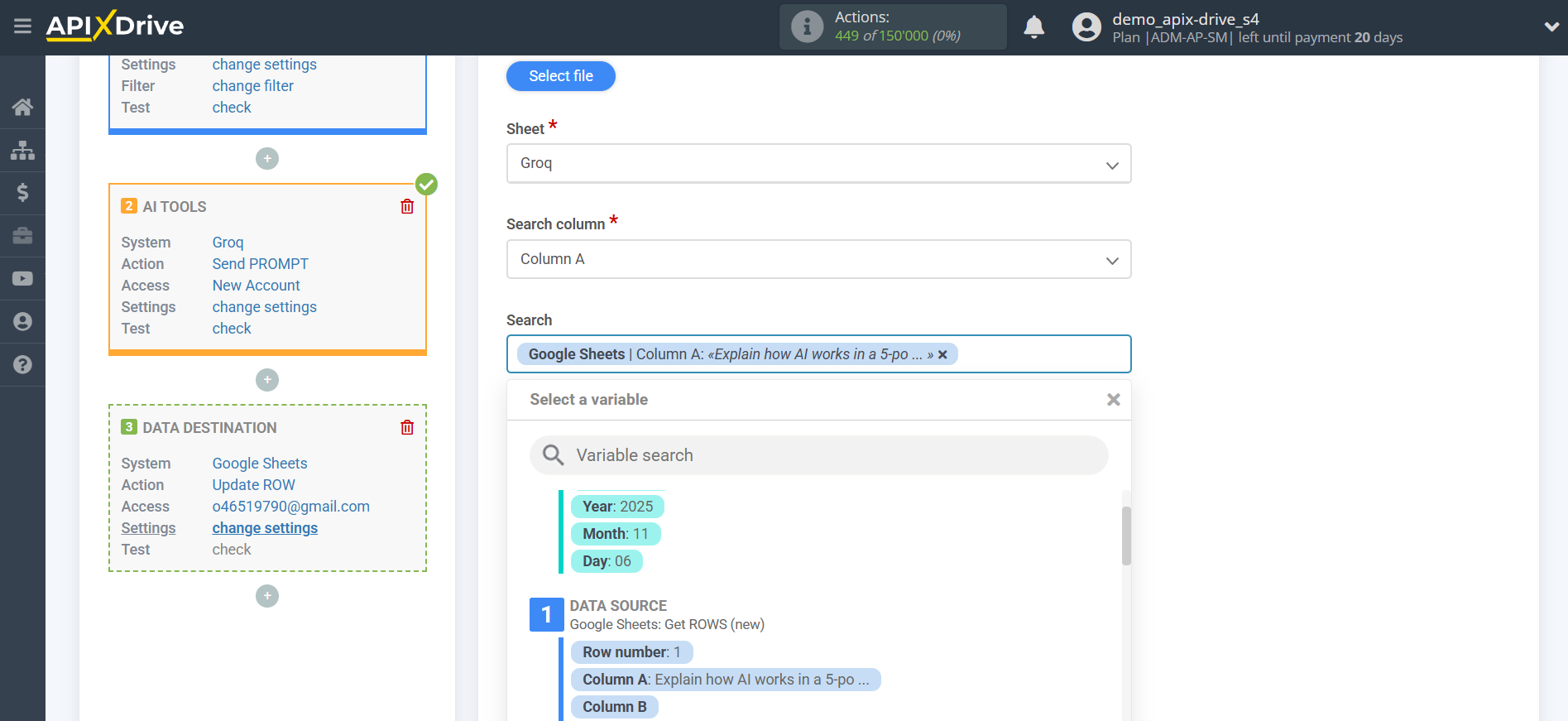This screenshot has height=721, width=1568.
Task: Remove the Google Sheets Column A search tag
Action: 942,354
